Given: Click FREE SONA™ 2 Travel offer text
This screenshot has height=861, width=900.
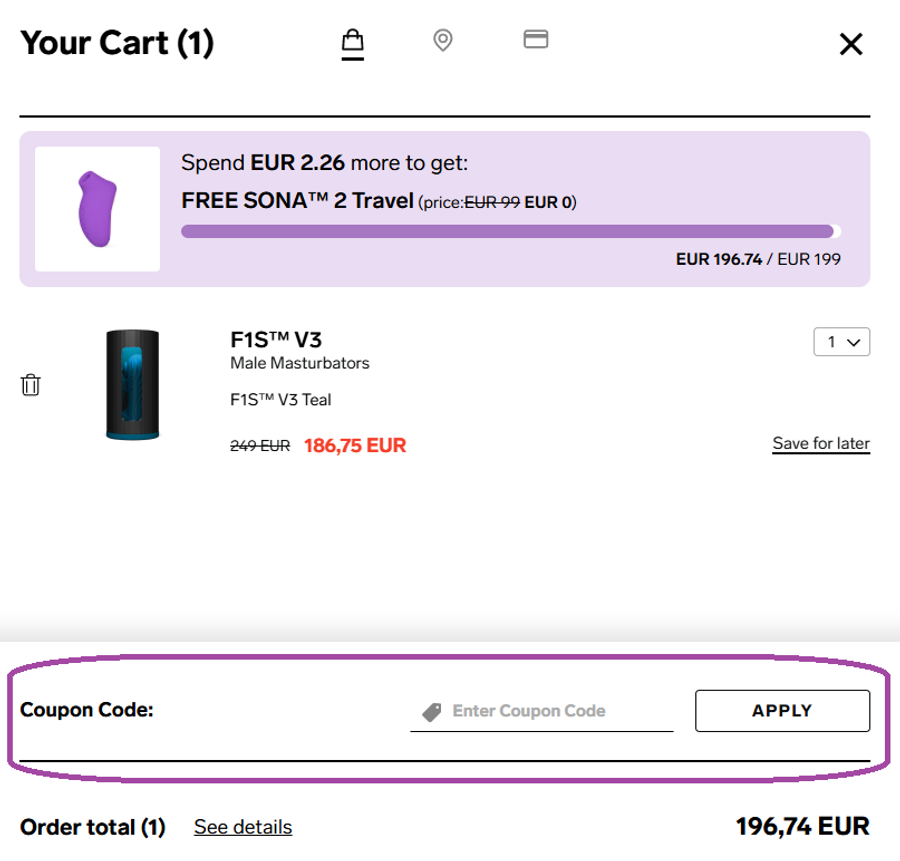Looking at the screenshot, I should 297,201.
